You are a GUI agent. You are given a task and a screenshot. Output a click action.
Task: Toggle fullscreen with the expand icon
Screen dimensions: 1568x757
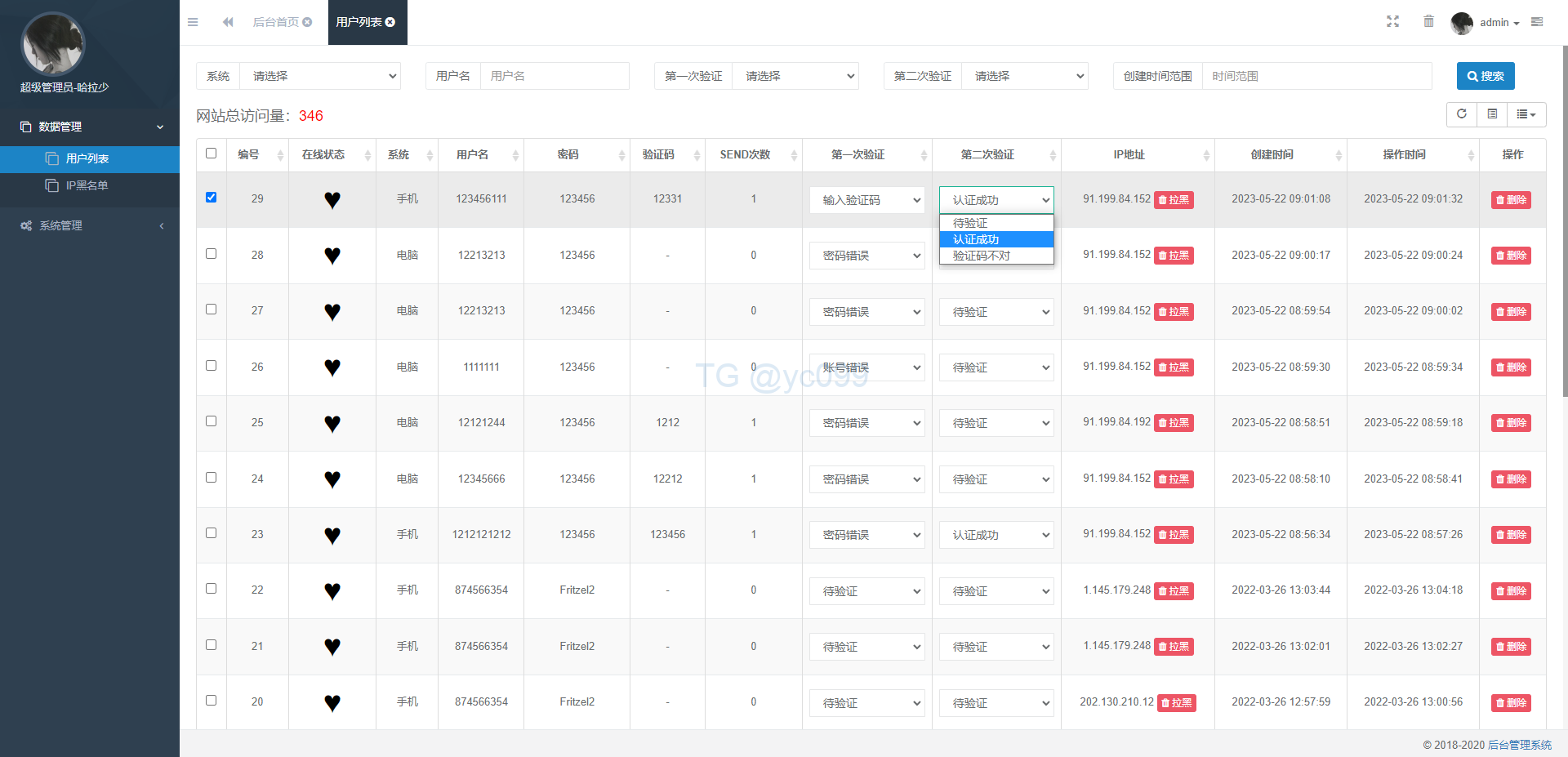[1392, 22]
